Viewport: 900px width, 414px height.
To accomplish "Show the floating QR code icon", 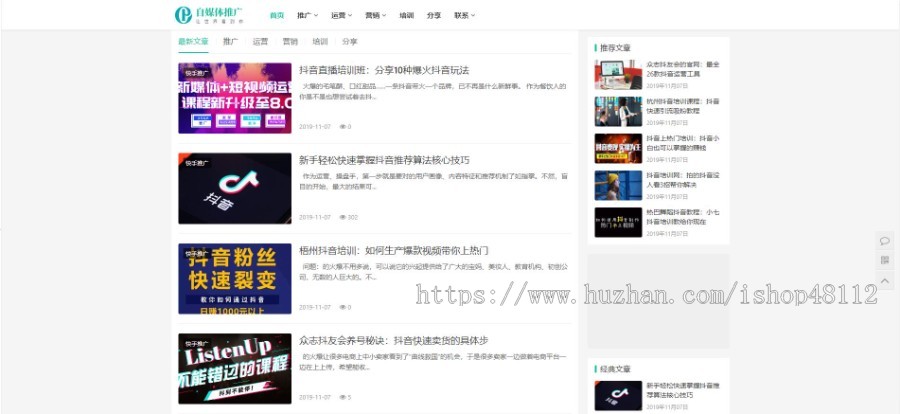I will coord(885,260).
